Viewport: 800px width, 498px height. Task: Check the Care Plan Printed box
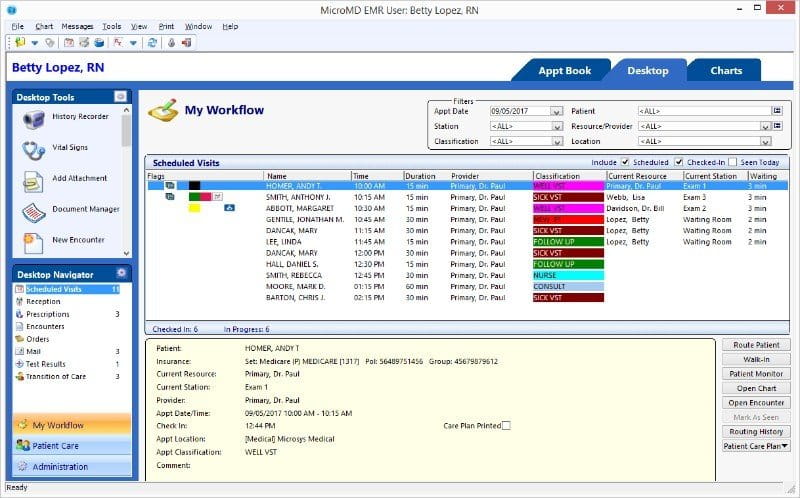pos(506,426)
